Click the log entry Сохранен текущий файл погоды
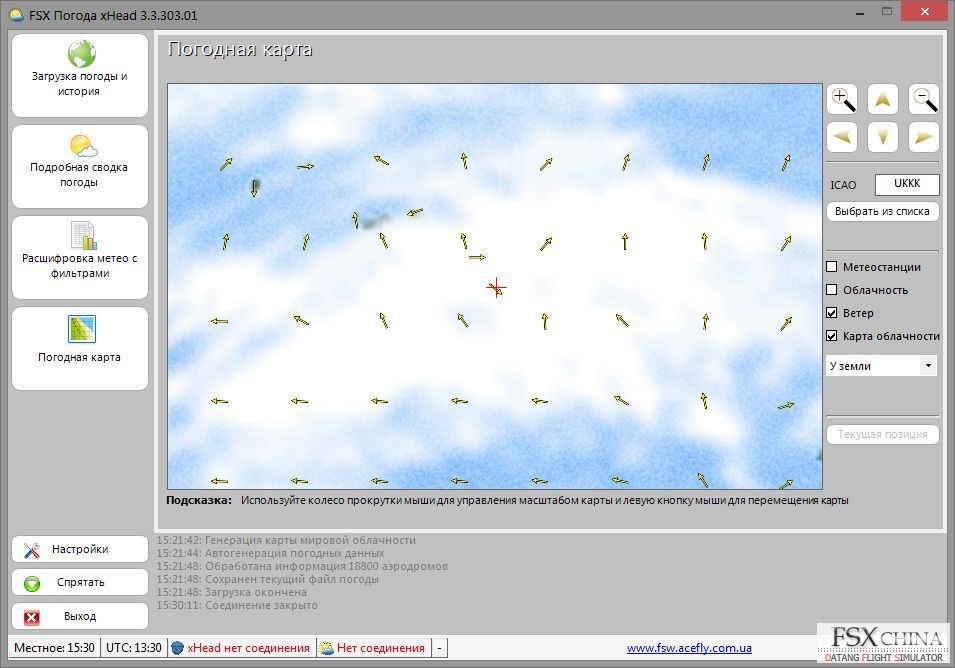Screen dimensions: 955x668 (x=267, y=579)
